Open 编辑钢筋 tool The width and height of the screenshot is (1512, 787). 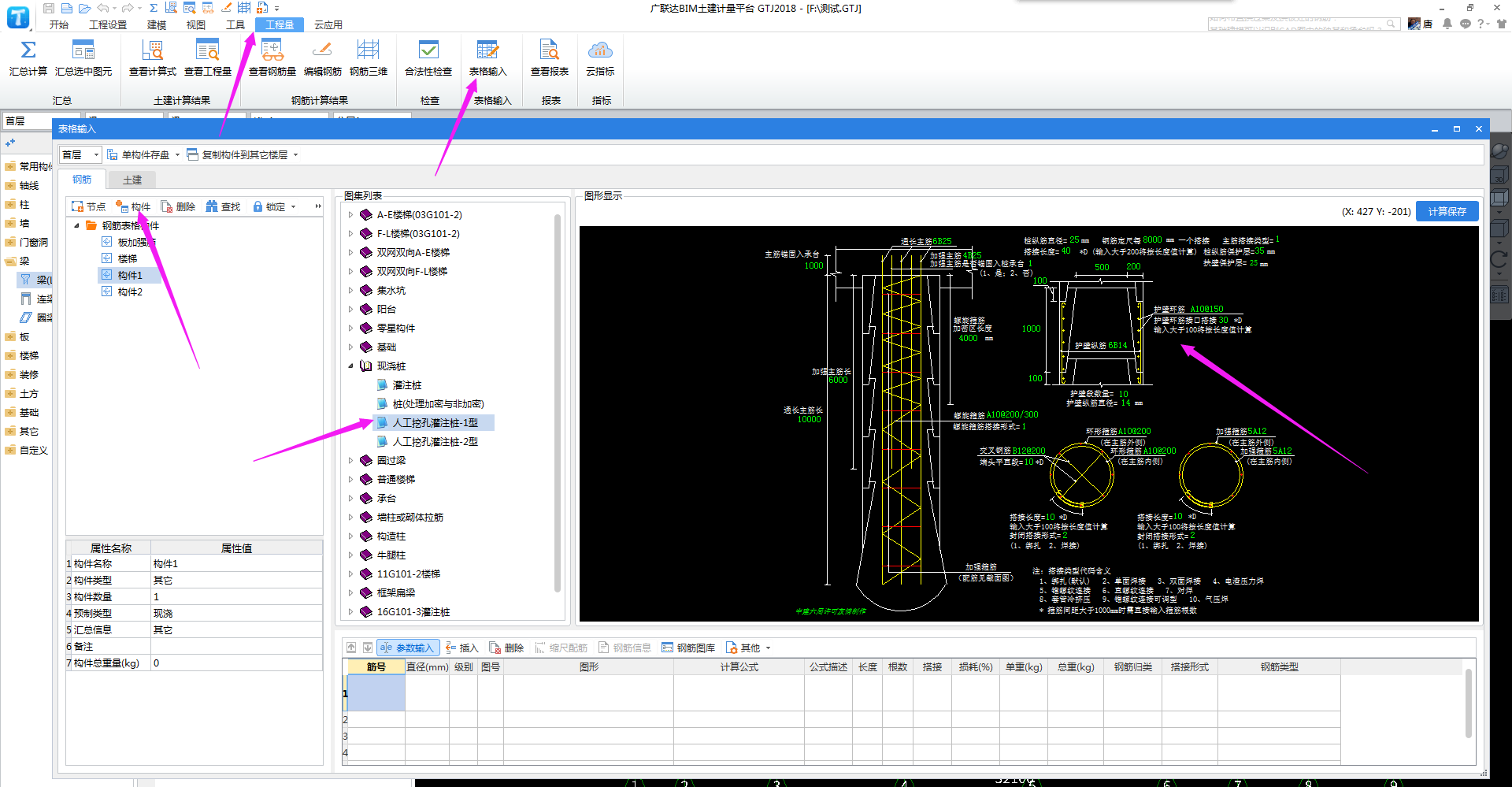323,58
